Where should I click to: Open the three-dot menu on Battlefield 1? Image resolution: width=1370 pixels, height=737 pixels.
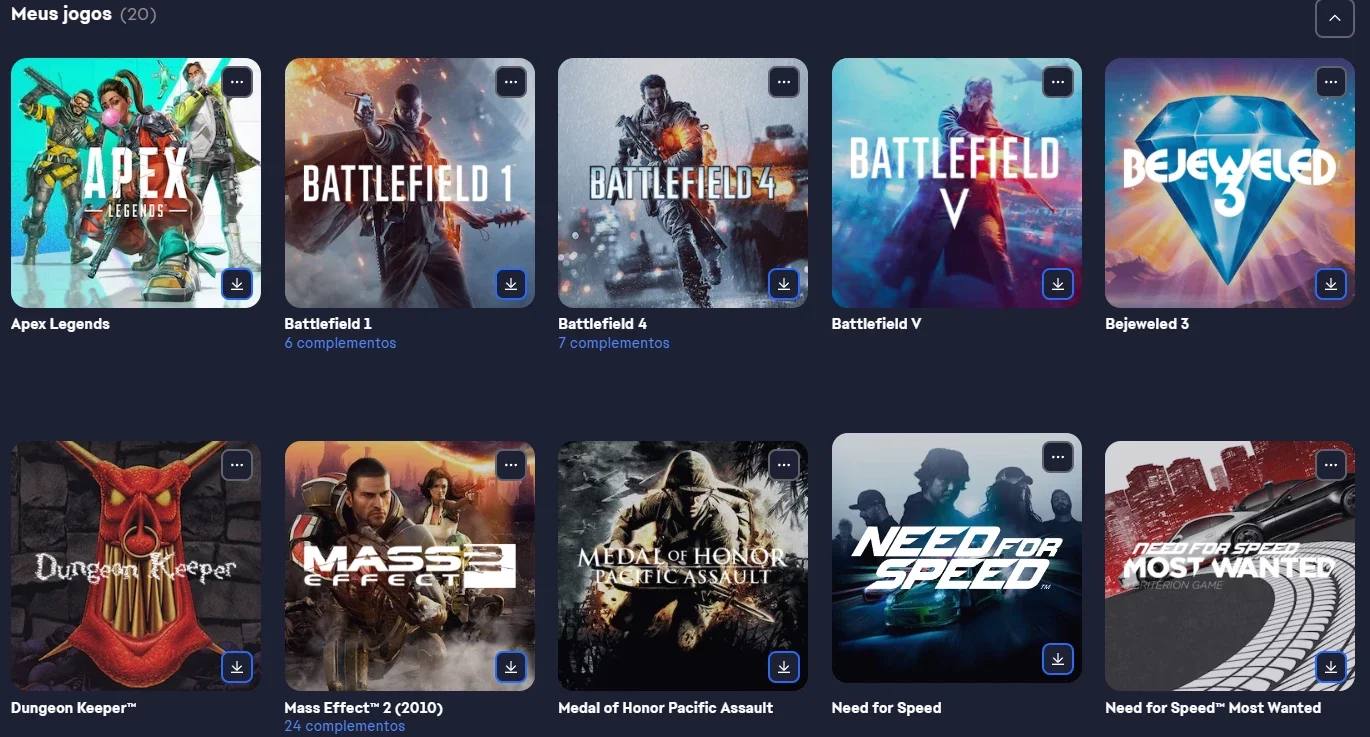coord(511,82)
